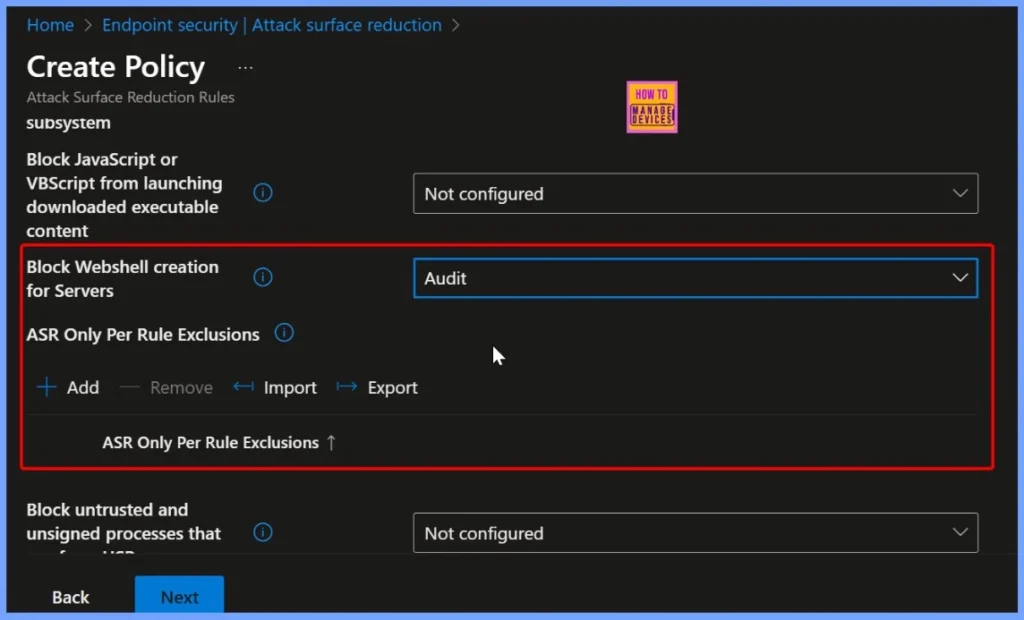Open the Block JavaScript or VBScript setting dropdown

(695, 194)
